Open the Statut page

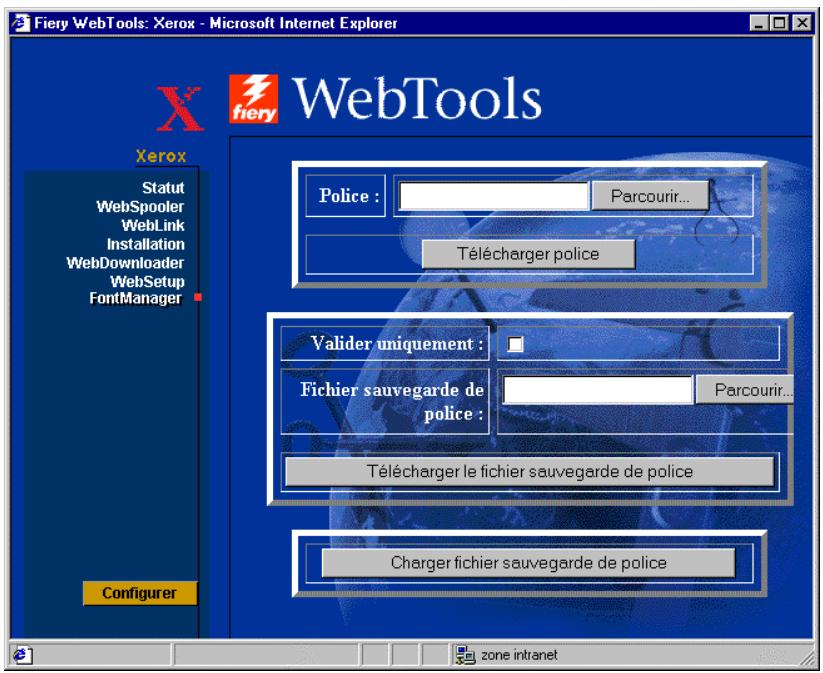(x=163, y=188)
